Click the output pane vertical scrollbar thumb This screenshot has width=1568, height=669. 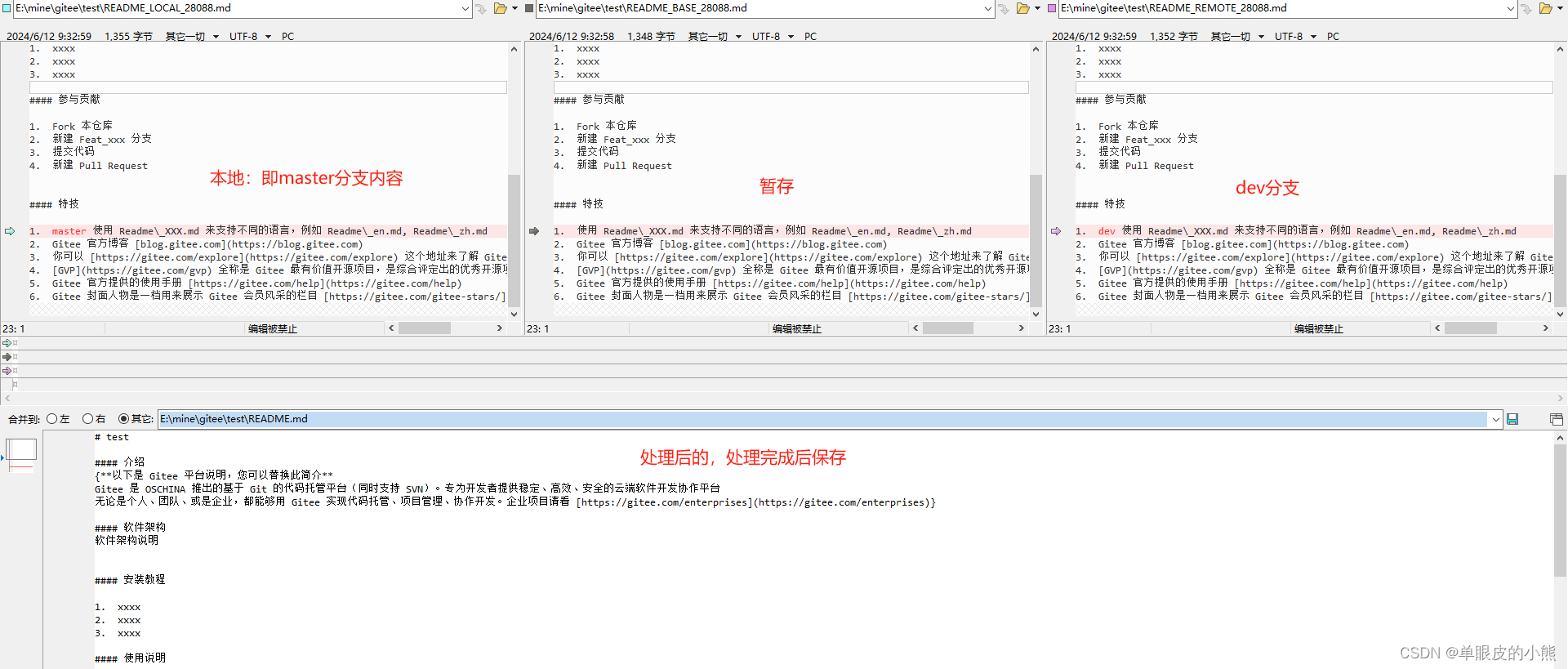pos(1560,511)
